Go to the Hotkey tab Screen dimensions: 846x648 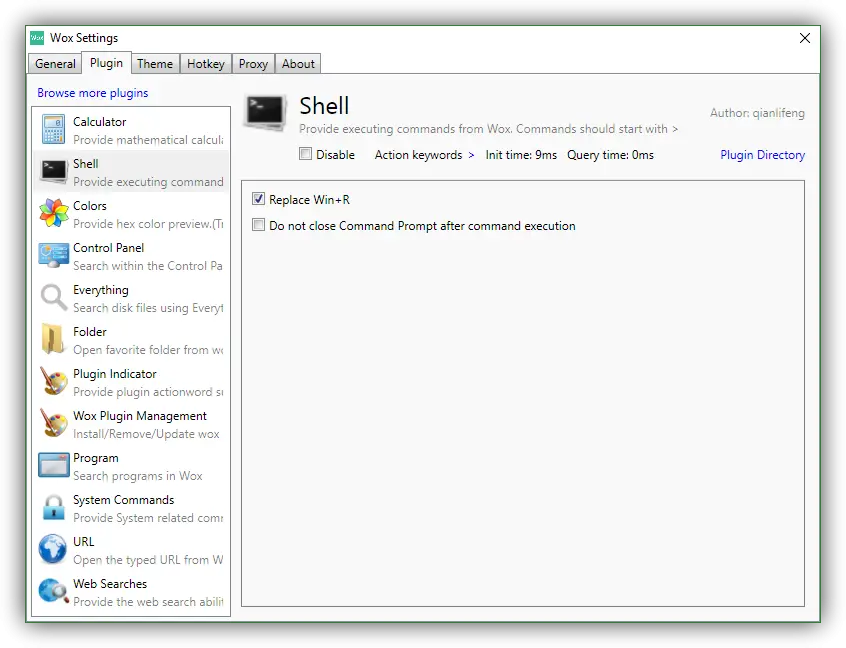[206, 64]
